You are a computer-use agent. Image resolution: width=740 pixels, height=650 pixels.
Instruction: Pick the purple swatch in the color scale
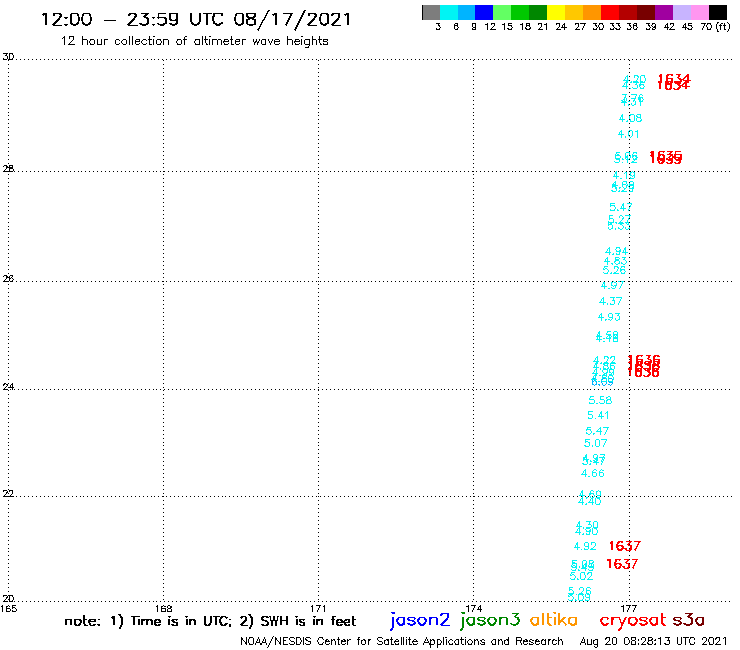(x=664, y=12)
